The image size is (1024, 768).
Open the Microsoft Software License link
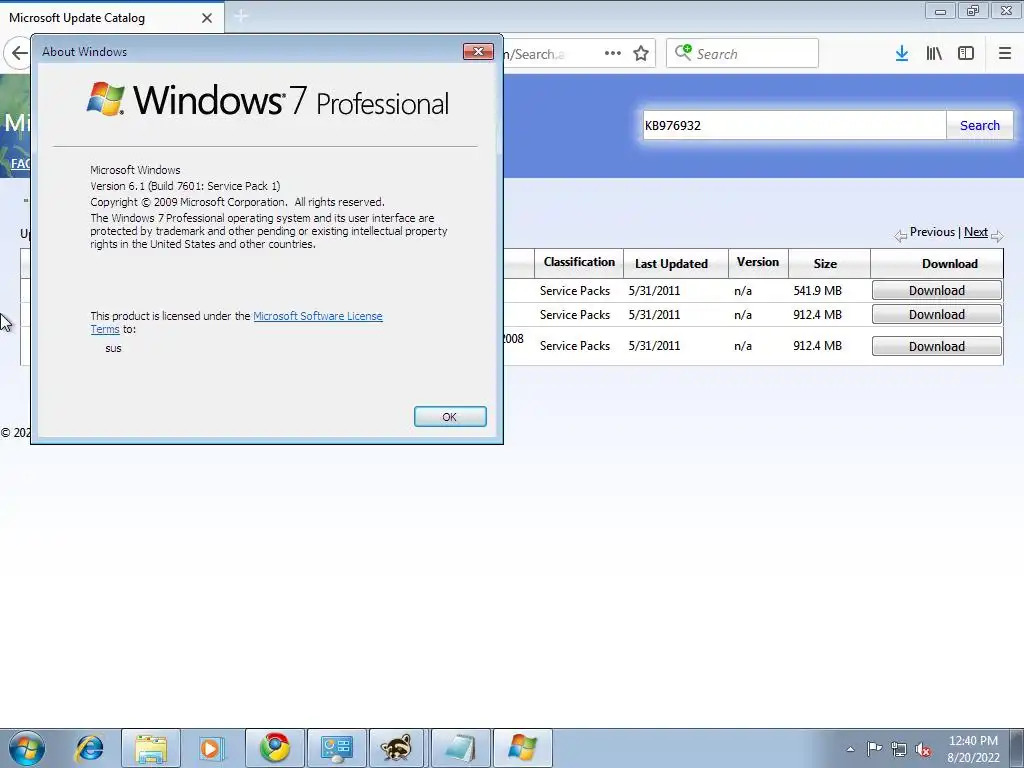(318, 316)
